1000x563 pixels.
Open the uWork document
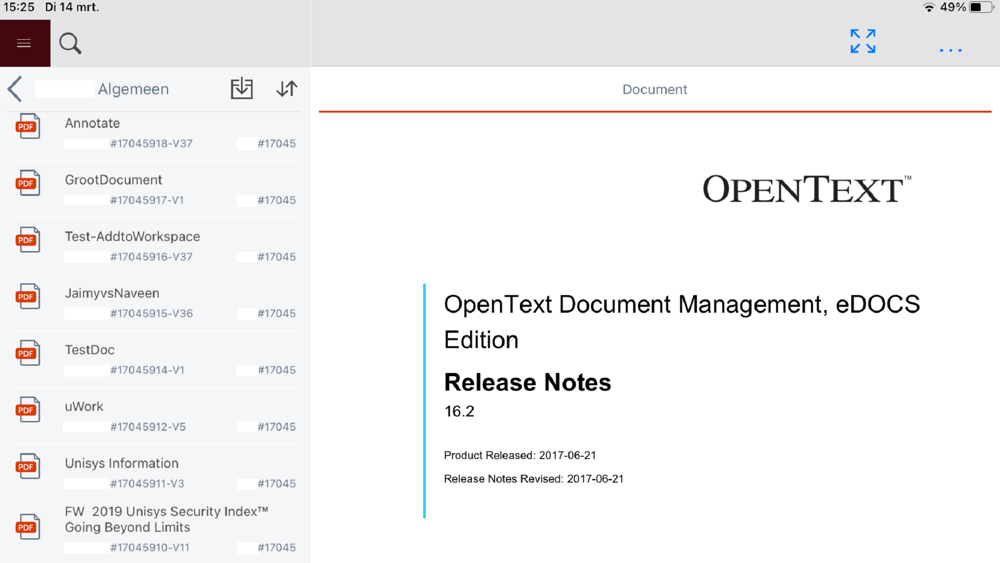[x=84, y=407]
